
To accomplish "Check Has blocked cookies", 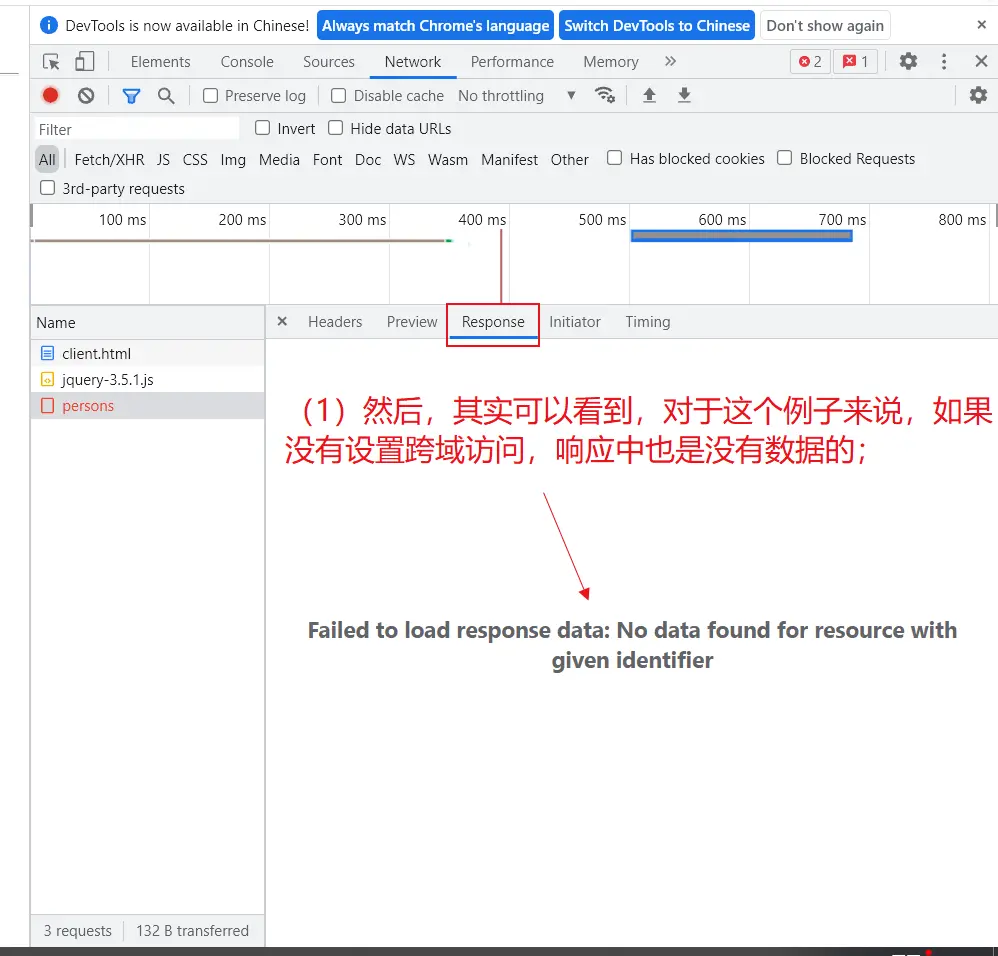I will pos(614,158).
